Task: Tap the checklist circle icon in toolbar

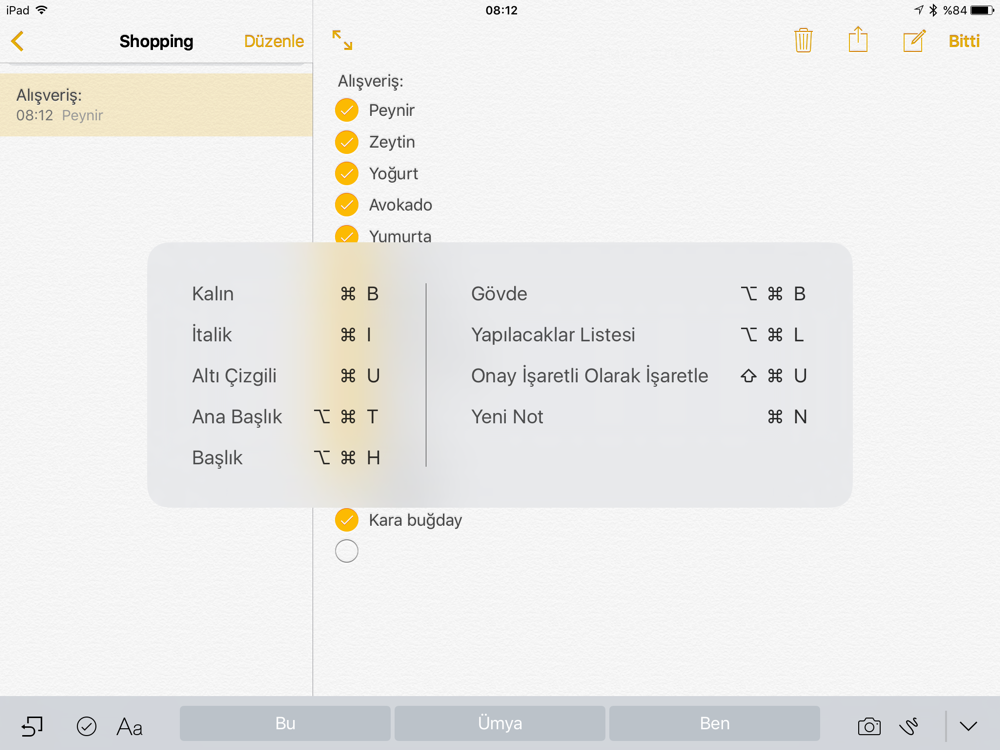Action: click(87, 727)
